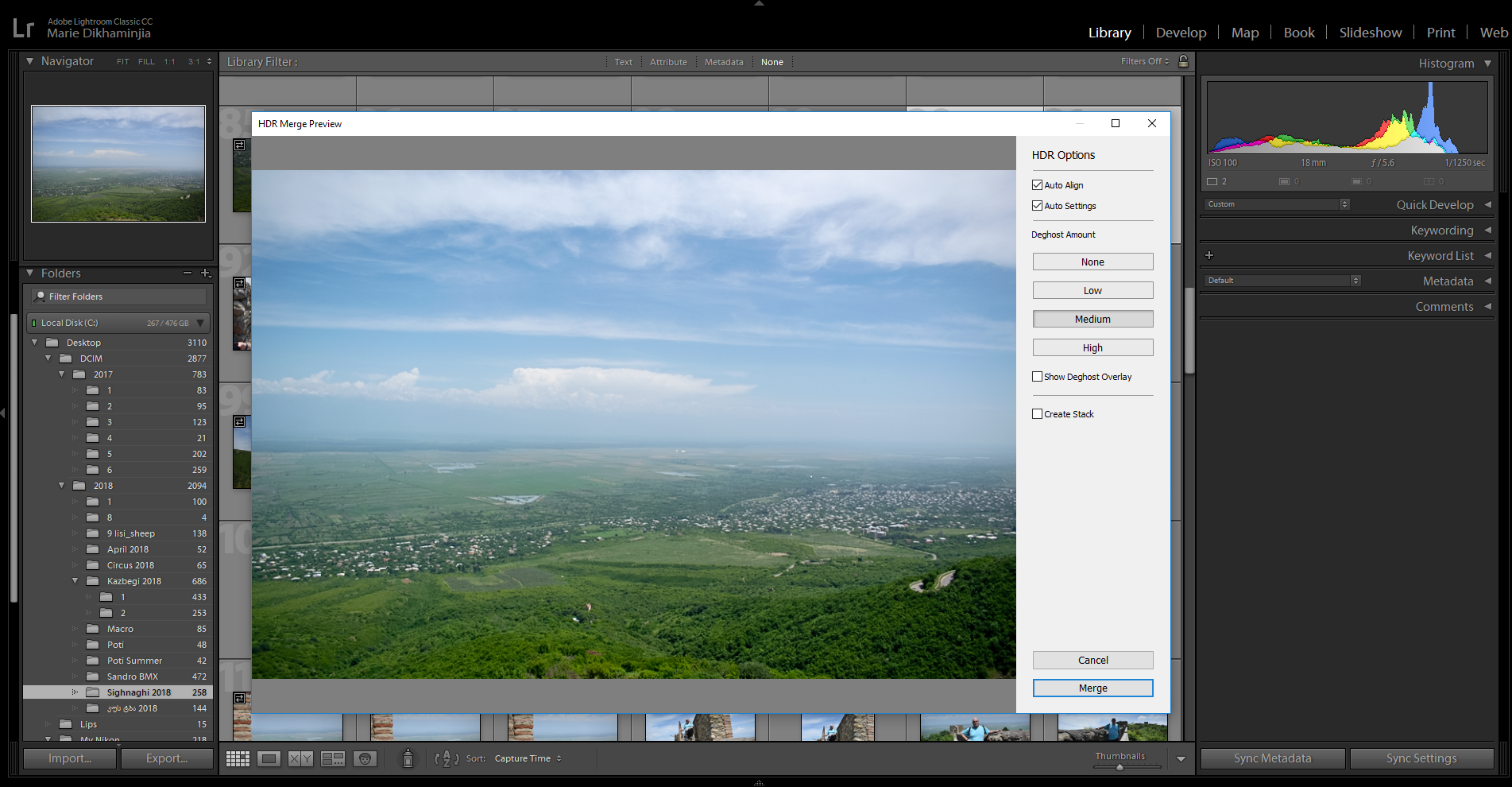
Task: Select the Painter spray can tool
Action: tap(408, 759)
